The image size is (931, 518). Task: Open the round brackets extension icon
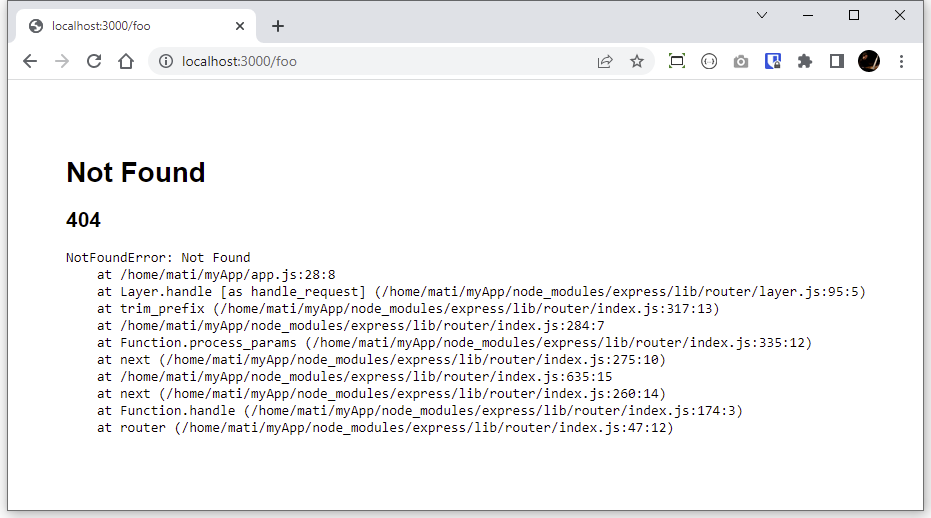(709, 61)
